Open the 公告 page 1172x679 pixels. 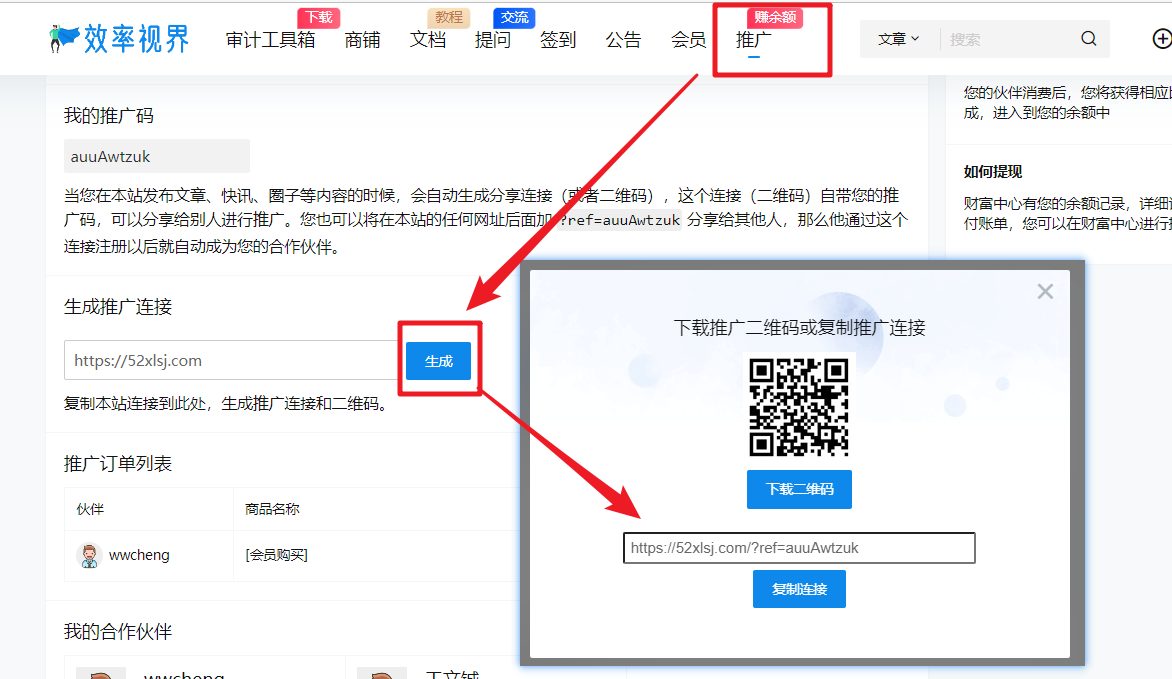click(623, 40)
